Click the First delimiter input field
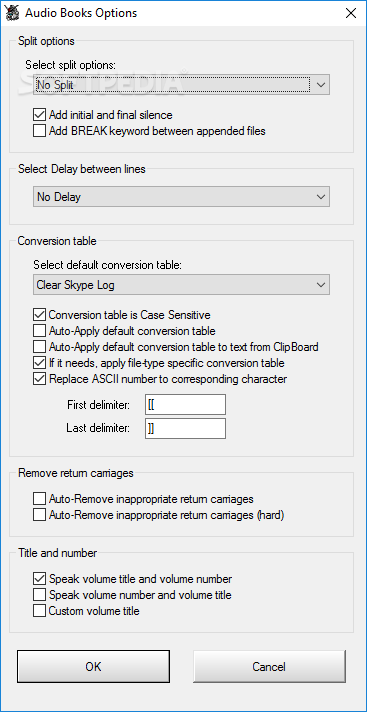Image resolution: width=367 pixels, height=712 pixels. [x=185, y=405]
